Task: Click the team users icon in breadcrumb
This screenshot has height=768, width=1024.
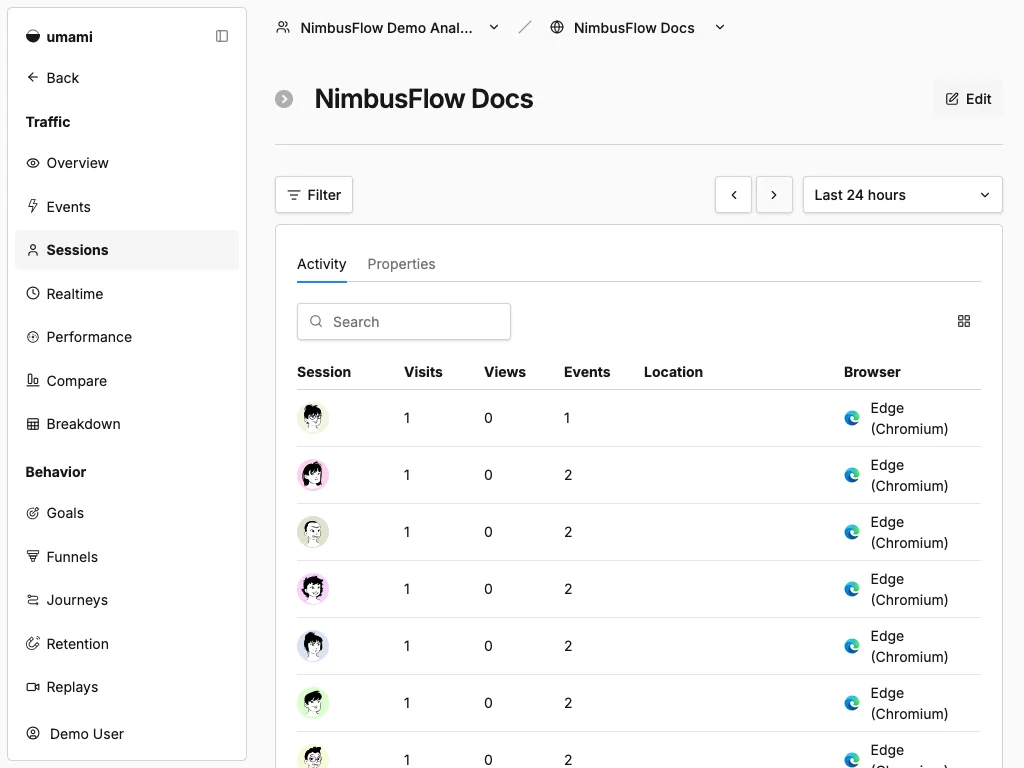Action: pyautogui.click(x=283, y=27)
